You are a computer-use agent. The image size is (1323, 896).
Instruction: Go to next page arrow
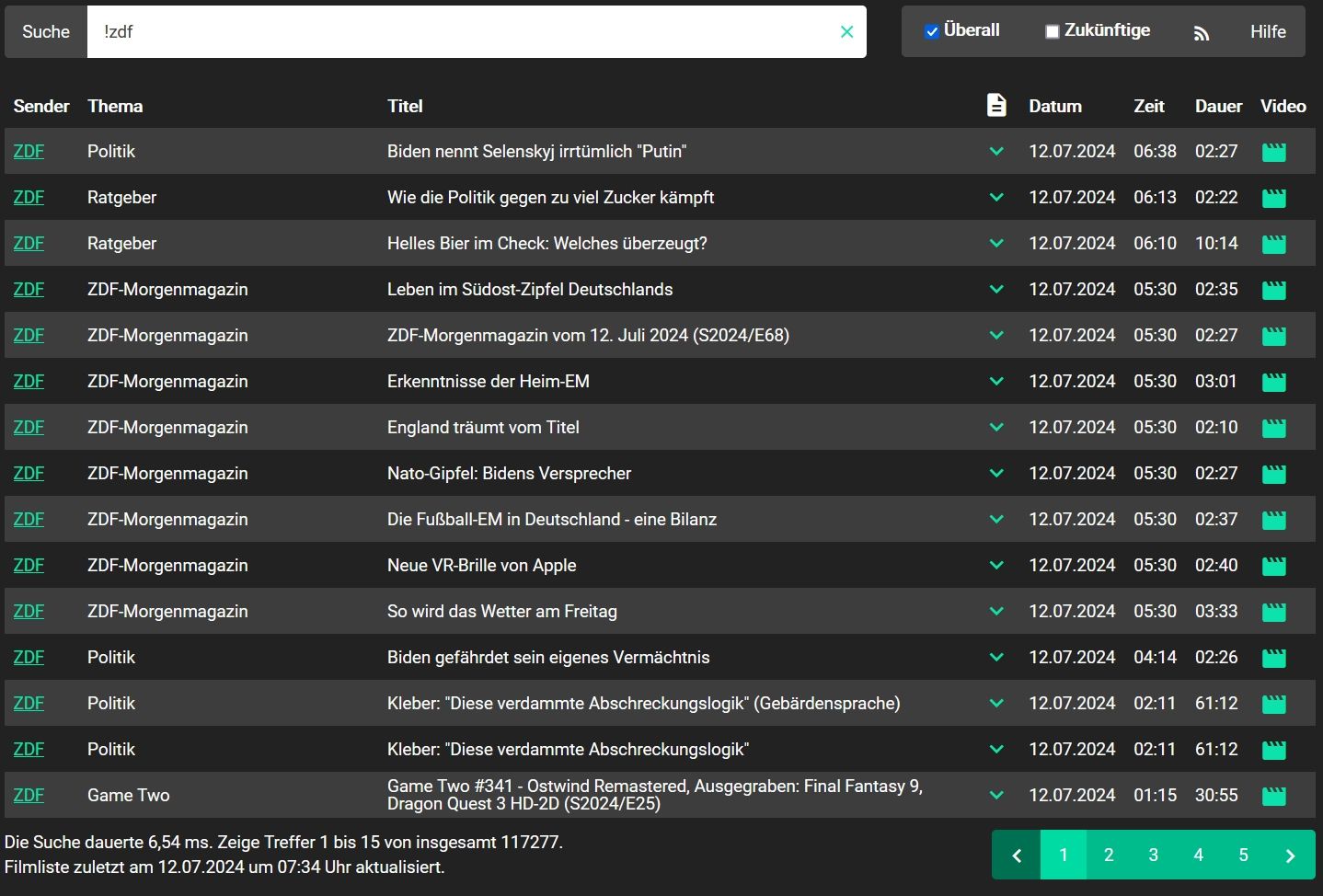pos(1290,856)
